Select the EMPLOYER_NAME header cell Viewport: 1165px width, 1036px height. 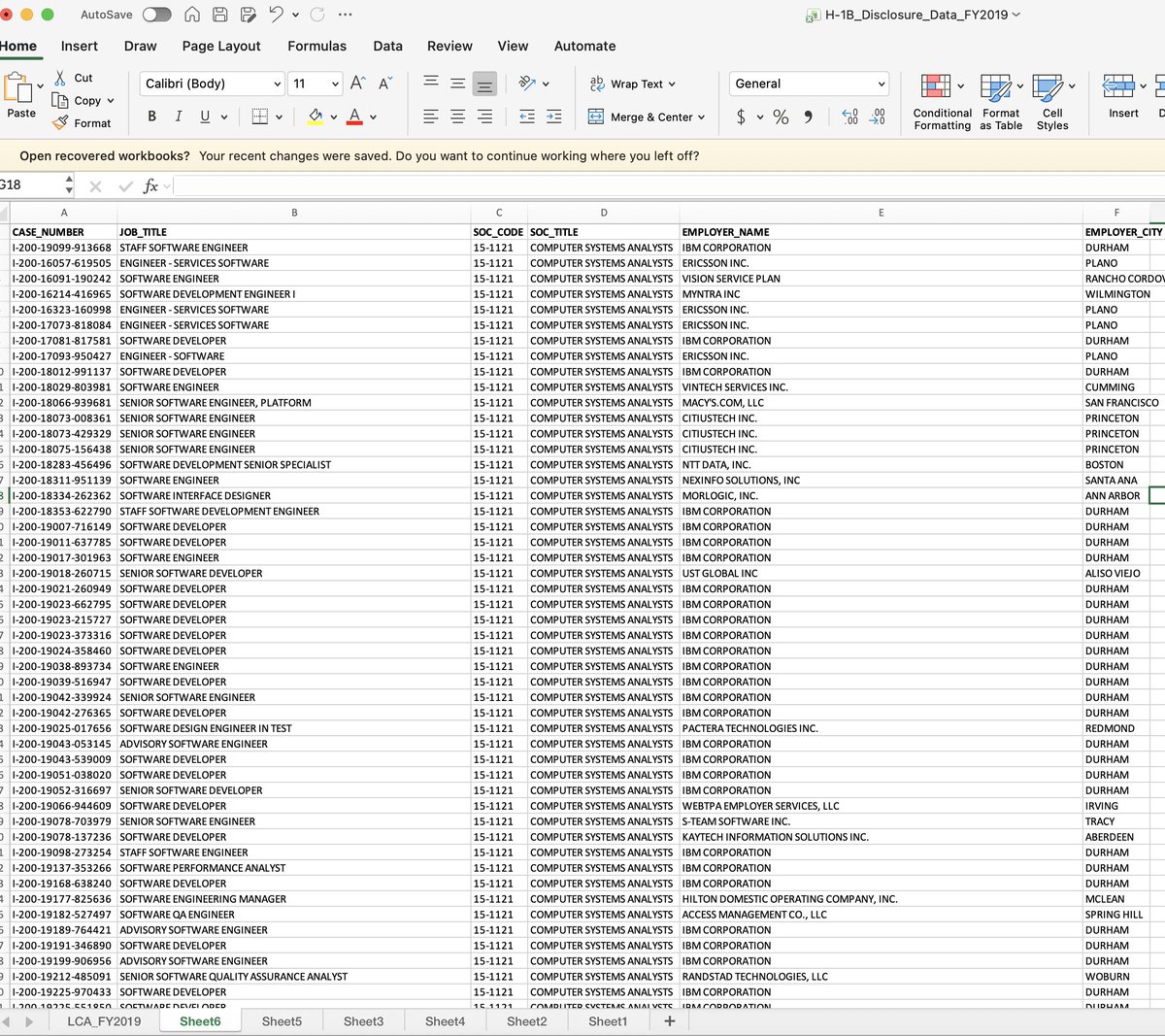pyautogui.click(x=881, y=232)
